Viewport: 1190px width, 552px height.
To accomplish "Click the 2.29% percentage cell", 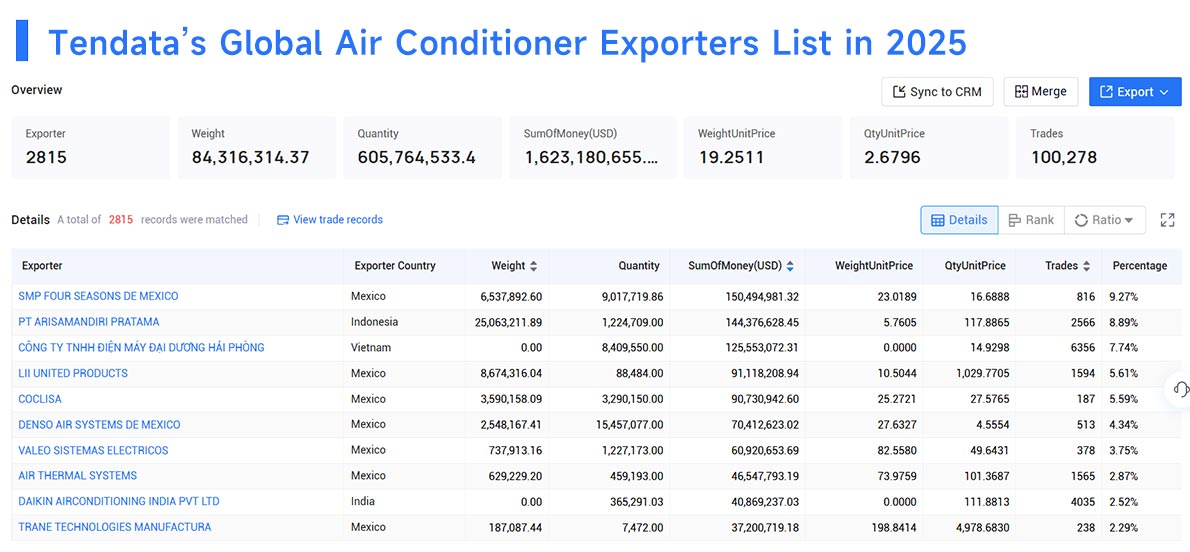I will 1125,527.
